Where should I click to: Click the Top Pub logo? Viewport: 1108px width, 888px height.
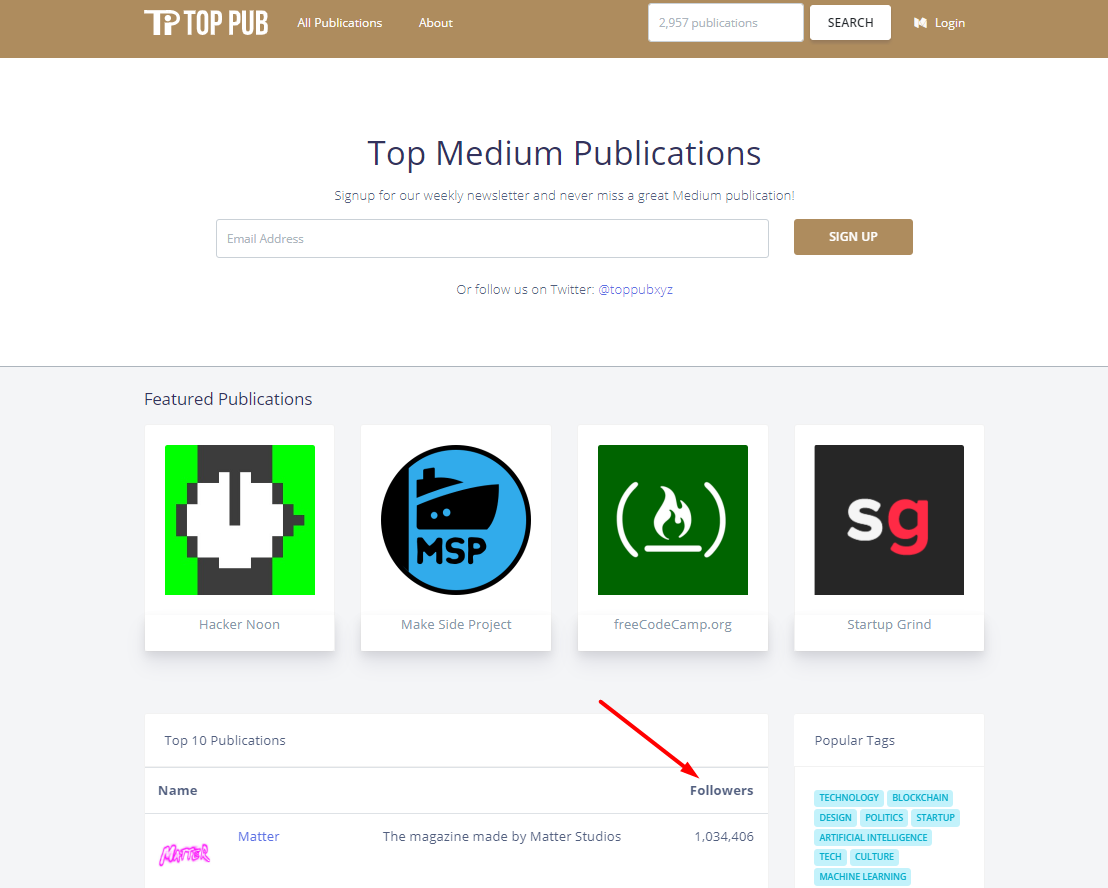206,23
